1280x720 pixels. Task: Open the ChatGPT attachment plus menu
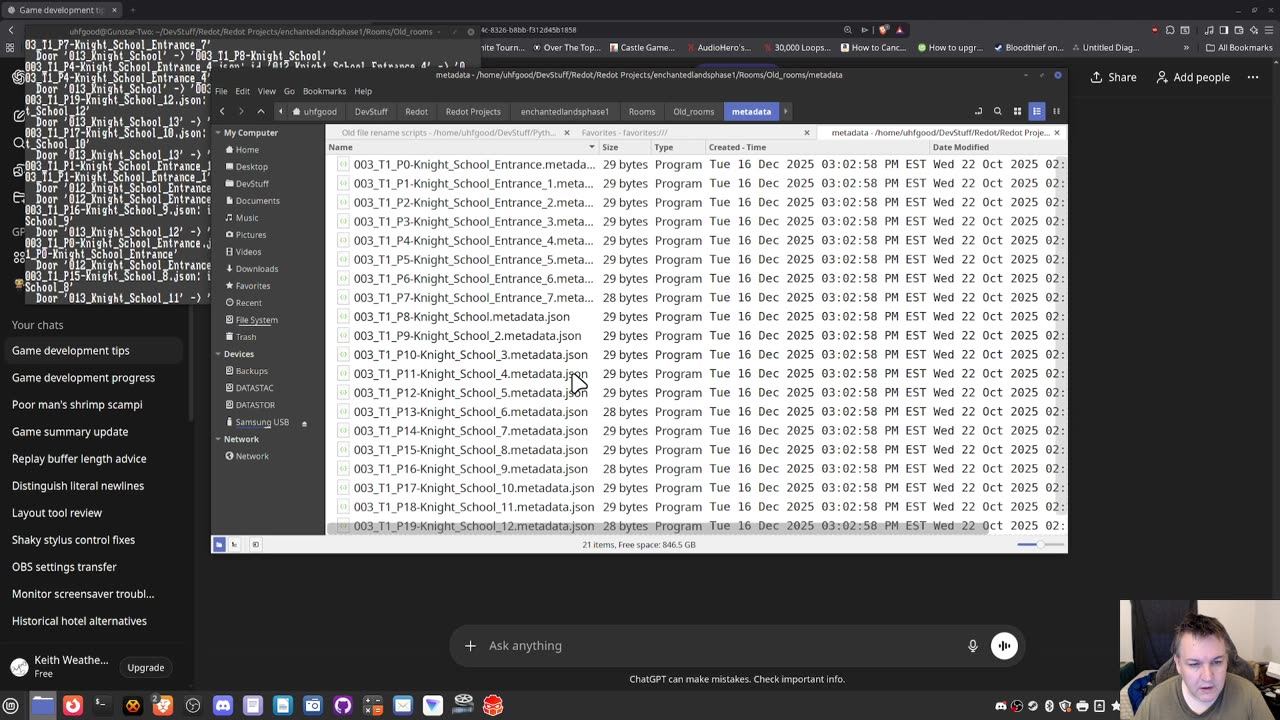(470, 646)
